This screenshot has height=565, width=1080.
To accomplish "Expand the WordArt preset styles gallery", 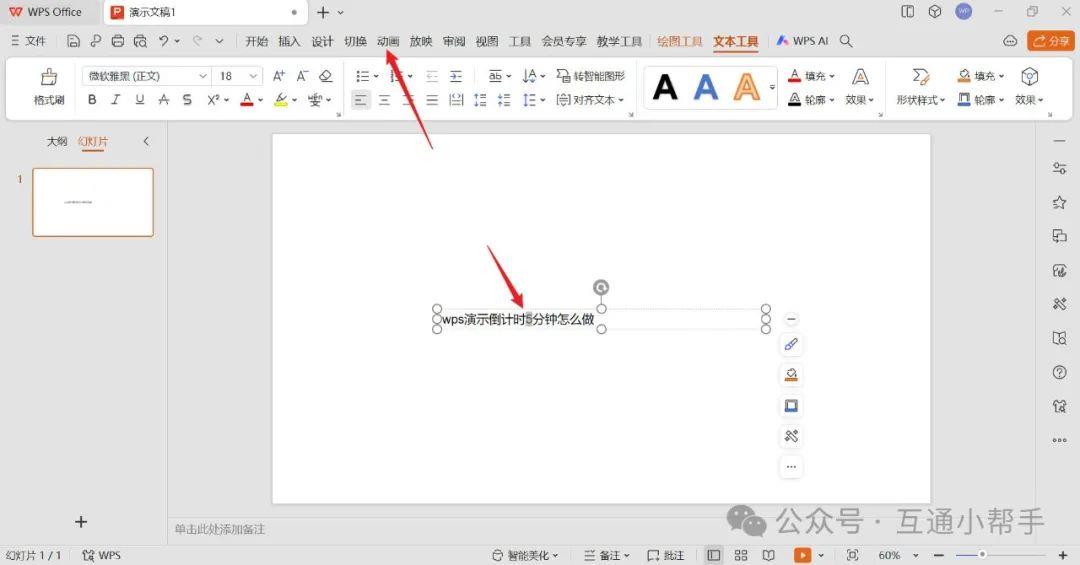I will (x=772, y=88).
